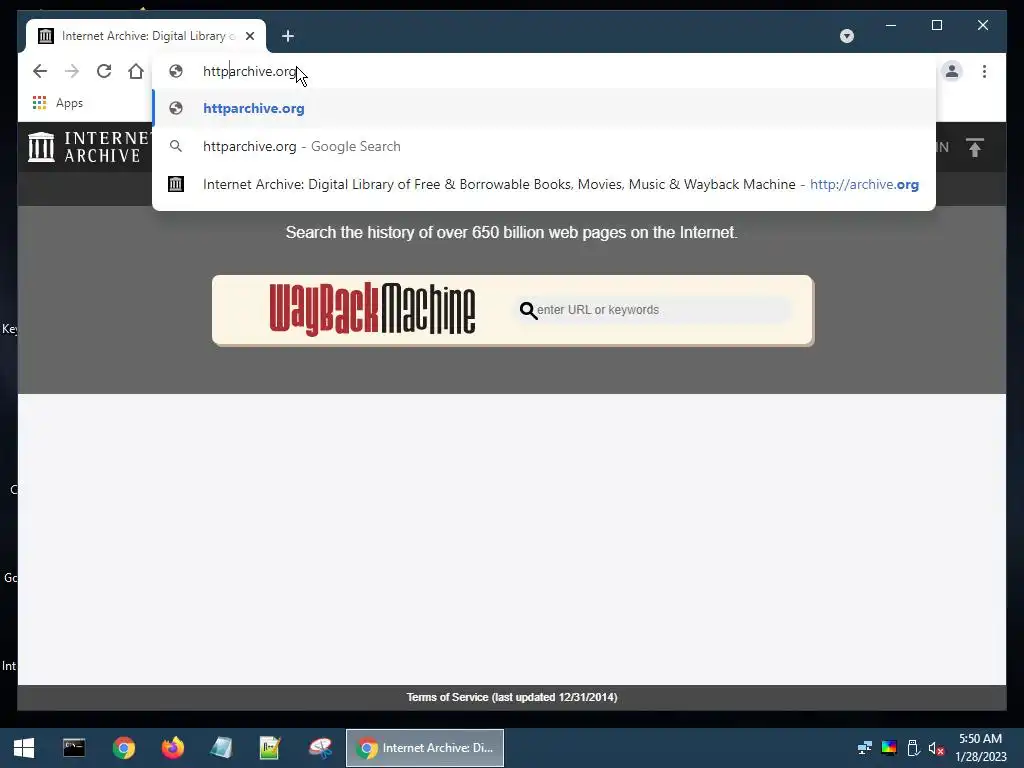Launch the Command Prompt from taskbar
Screen dimensions: 1024x768
pos(74,748)
